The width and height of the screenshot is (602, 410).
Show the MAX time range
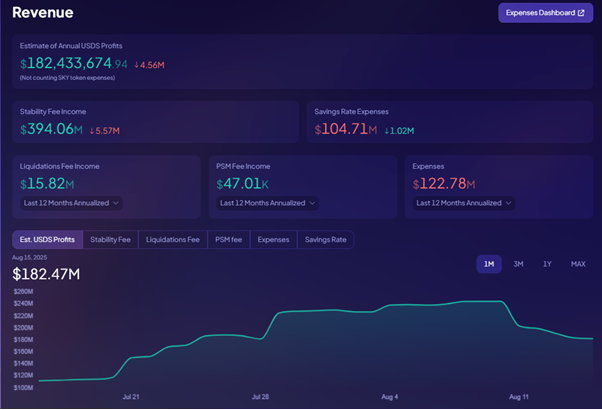click(x=577, y=264)
